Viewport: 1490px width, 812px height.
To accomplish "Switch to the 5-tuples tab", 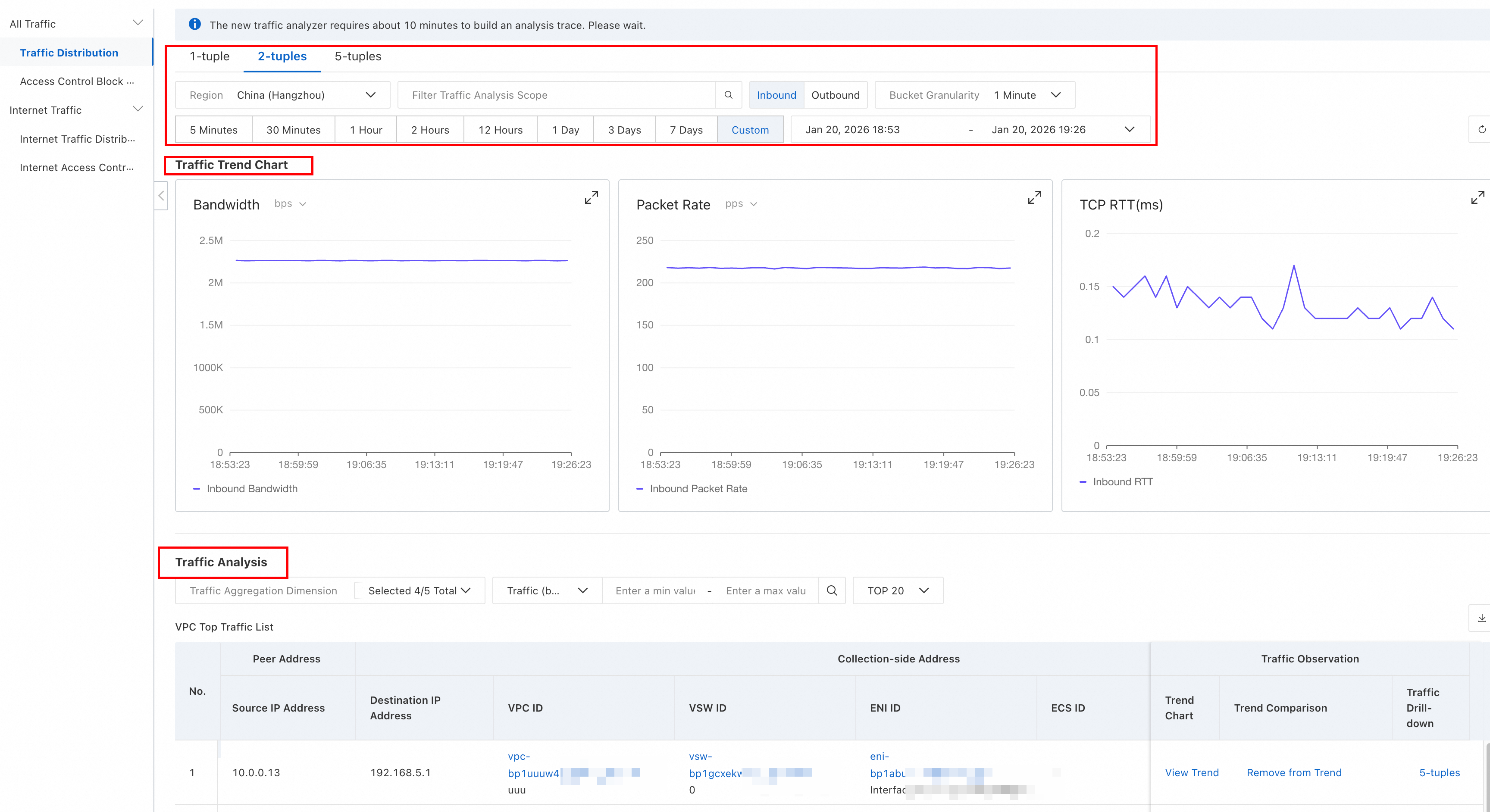I will [357, 56].
